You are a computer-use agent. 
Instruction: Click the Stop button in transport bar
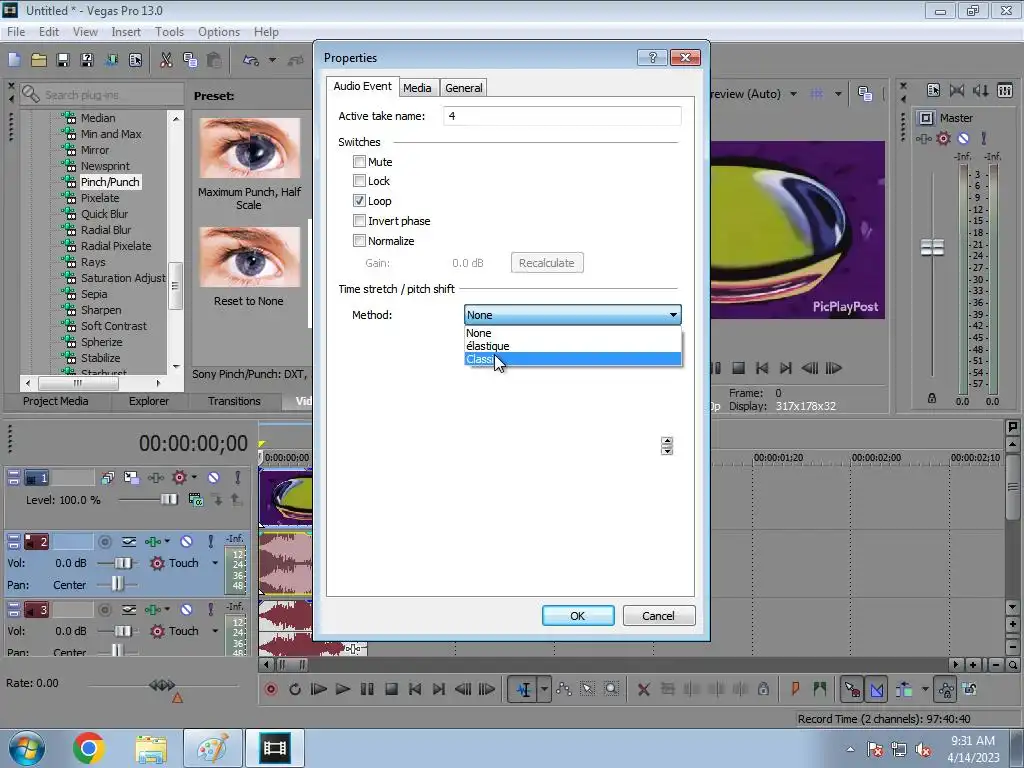coord(391,689)
